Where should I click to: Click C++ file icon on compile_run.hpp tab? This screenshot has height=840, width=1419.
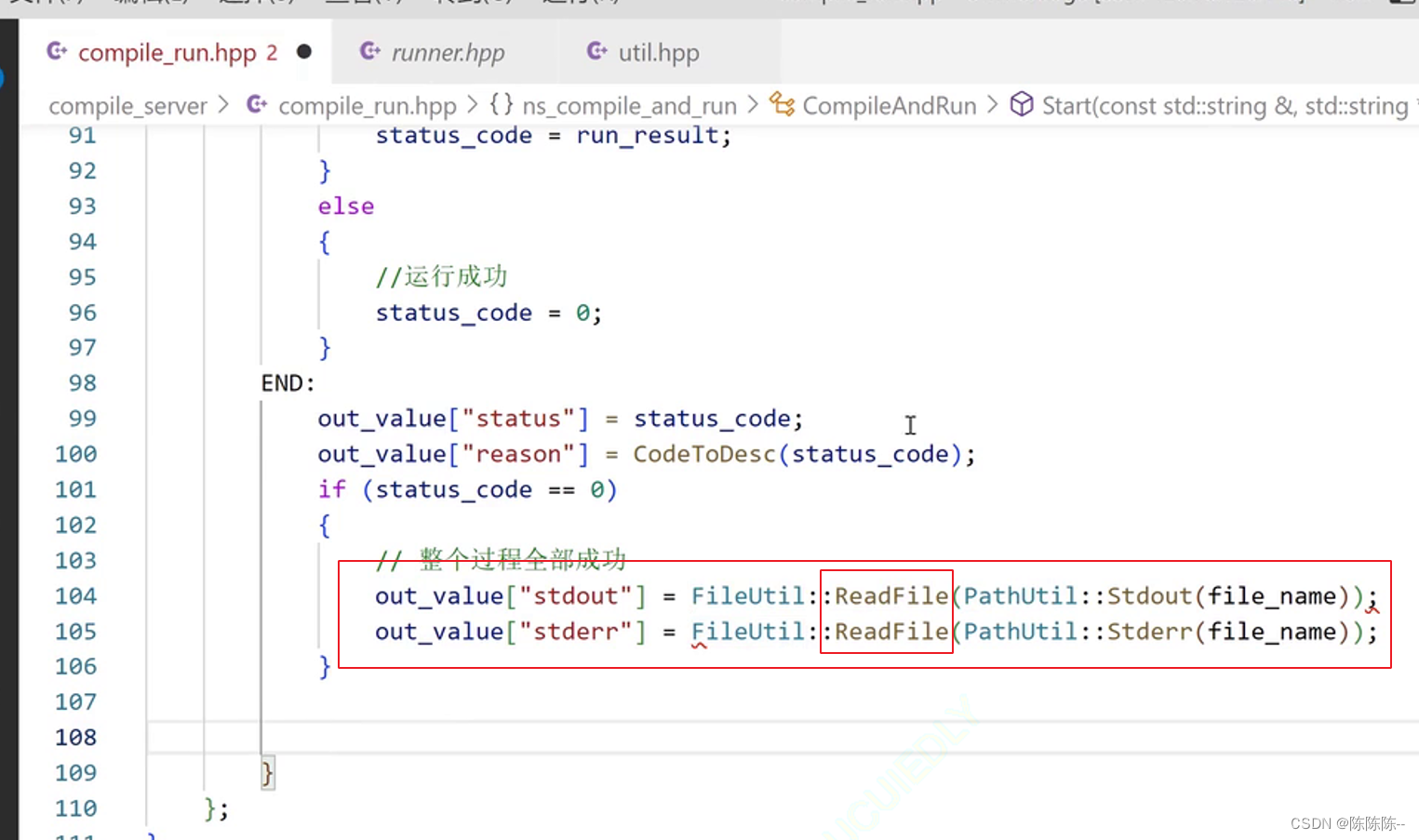57,51
